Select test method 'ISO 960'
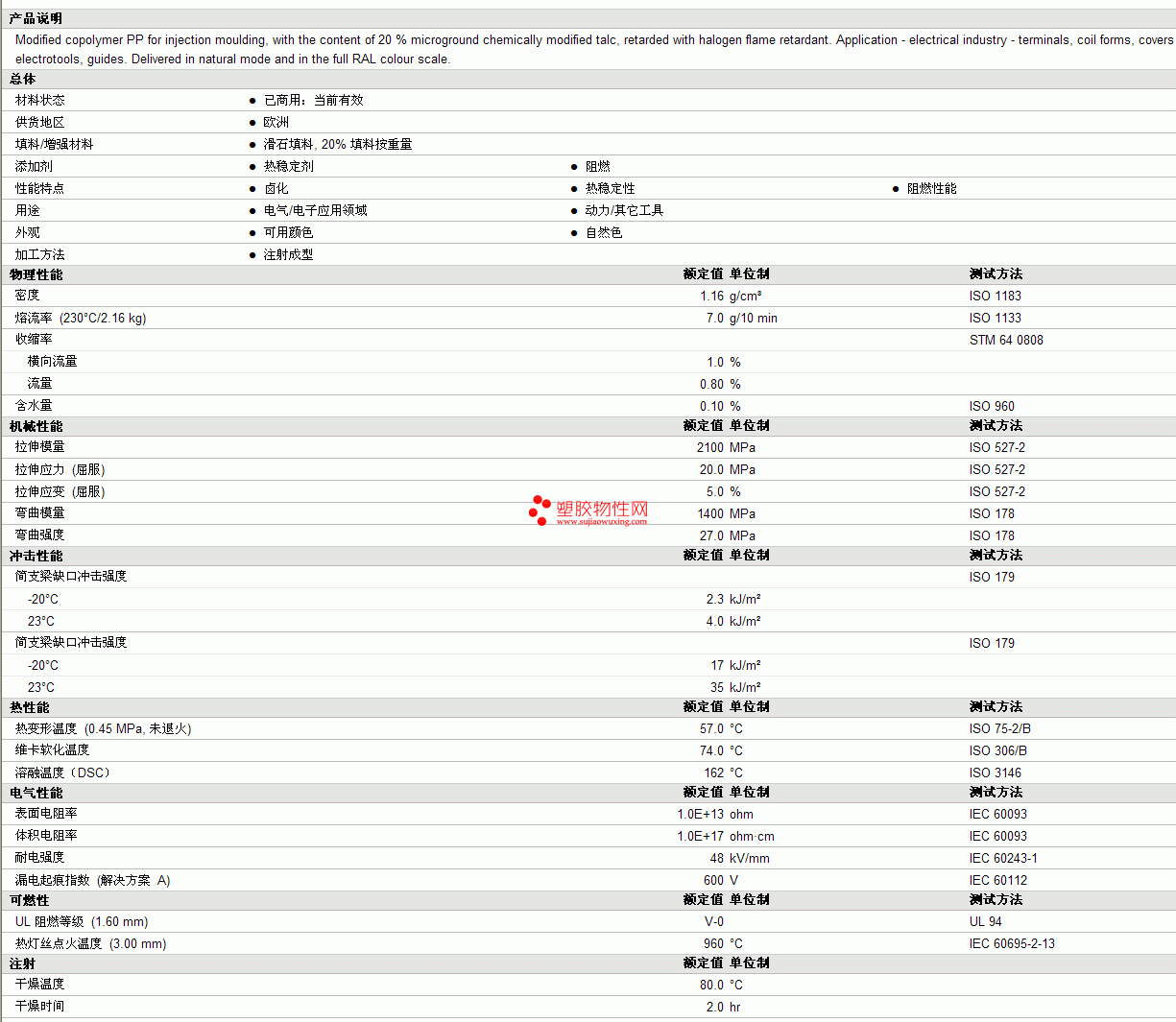Screen dimensions: 1176x1022 (992, 406)
